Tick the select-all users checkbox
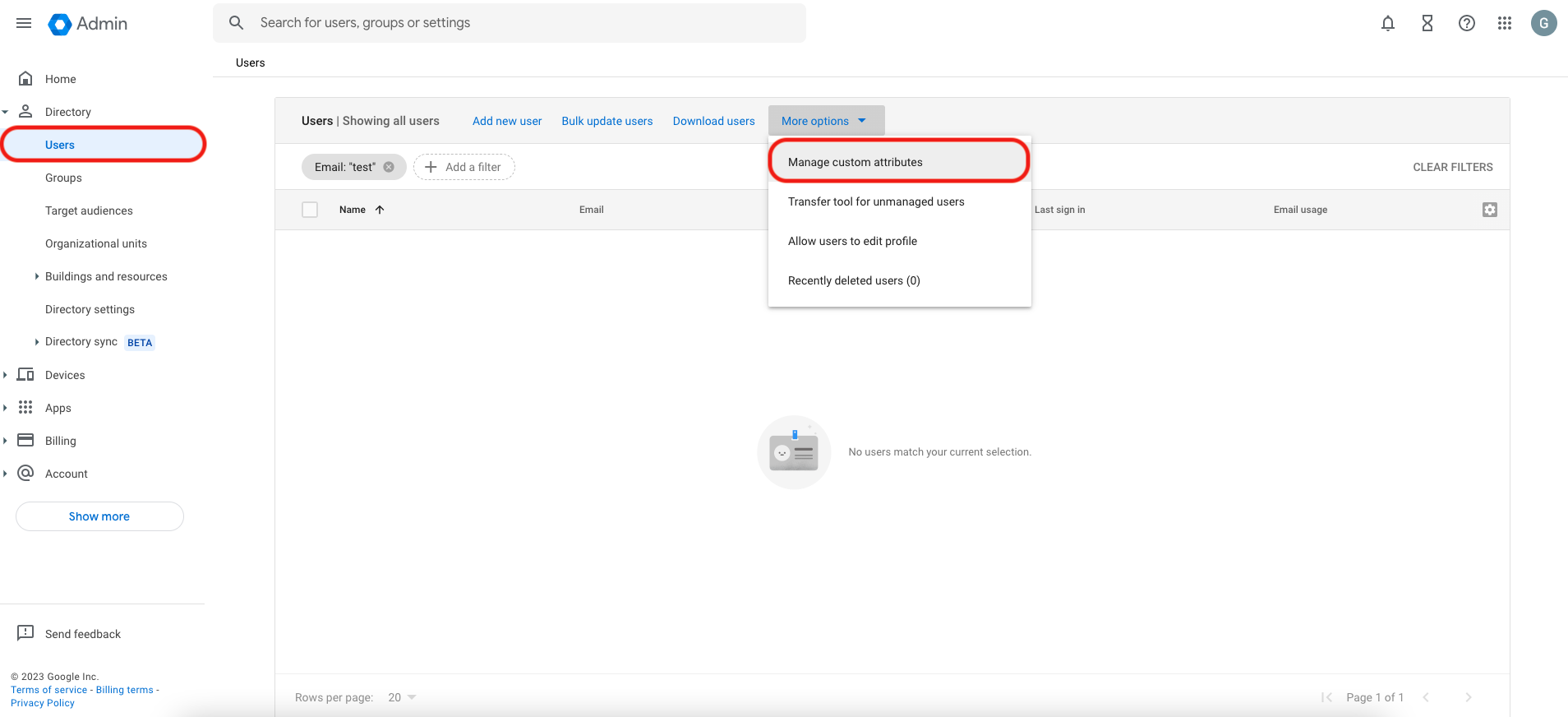The image size is (1568, 717). (310, 210)
